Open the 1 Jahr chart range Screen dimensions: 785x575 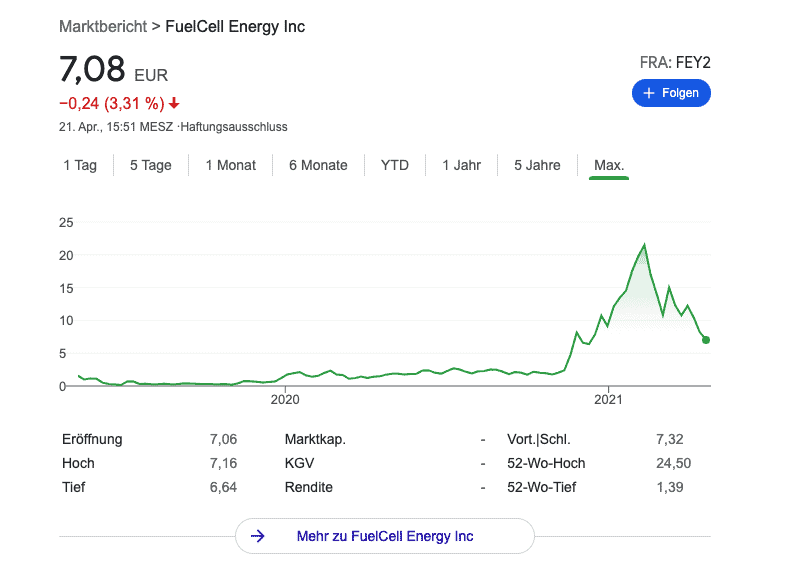(462, 165)
